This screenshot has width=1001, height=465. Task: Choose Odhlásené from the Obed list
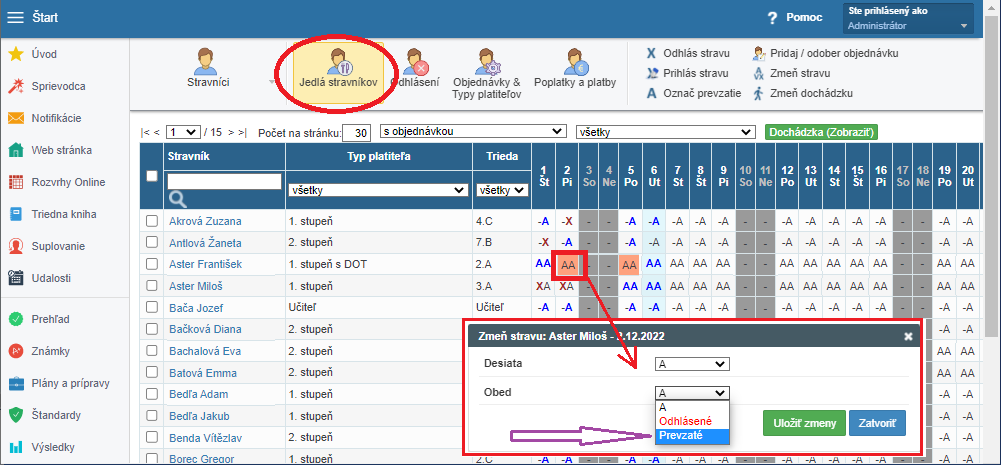pyautogui.click(x=686, y=422)
